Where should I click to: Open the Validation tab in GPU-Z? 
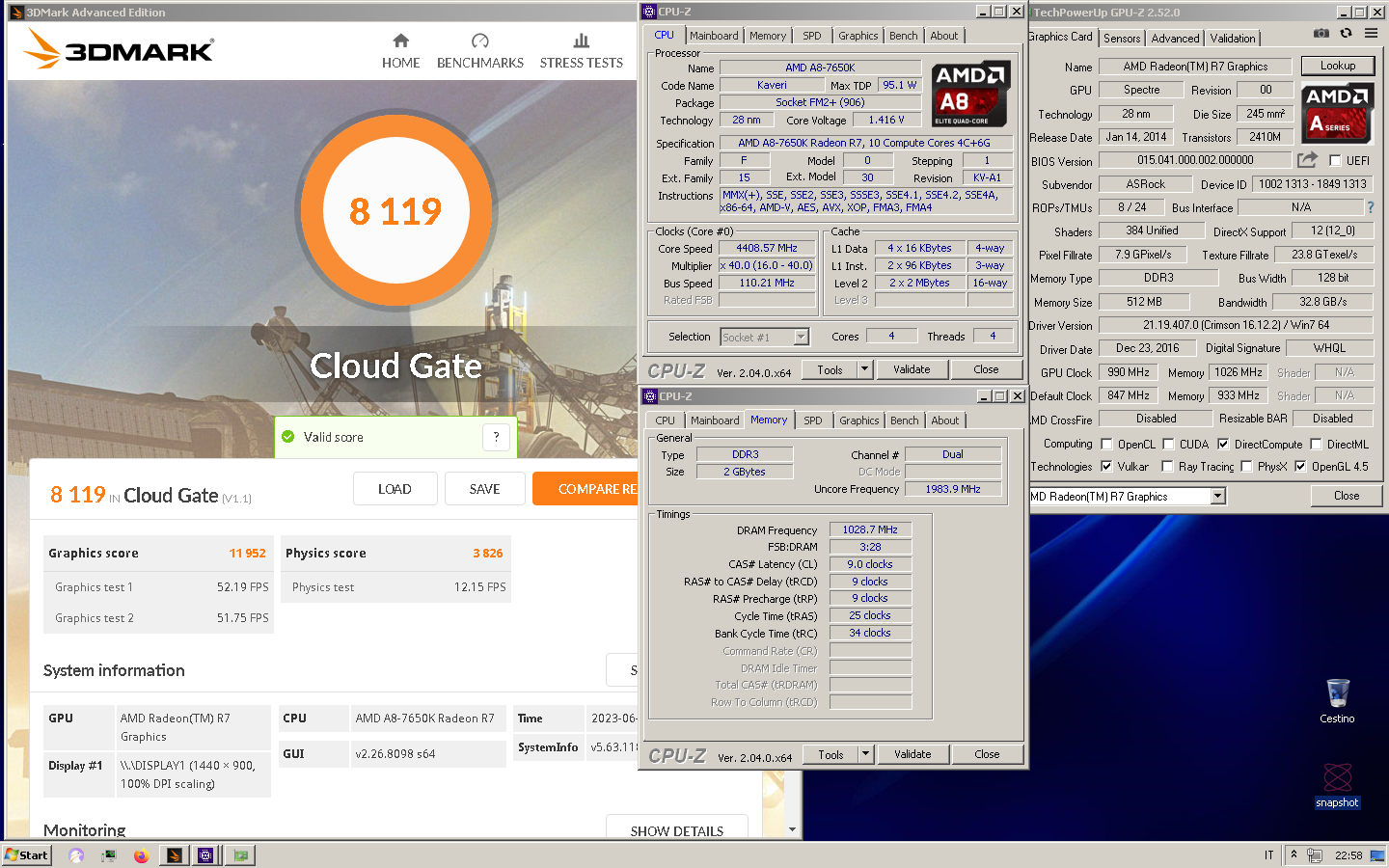point(1233,39)
